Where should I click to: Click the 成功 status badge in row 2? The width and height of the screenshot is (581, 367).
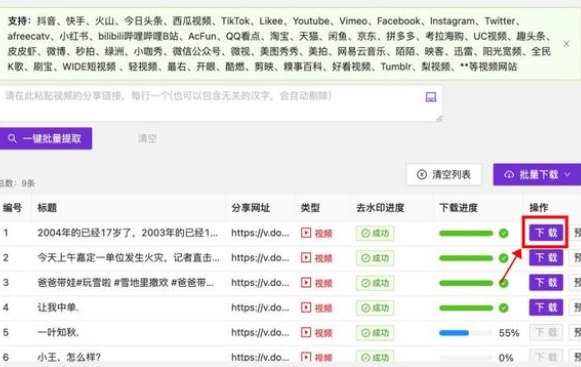[x=375, y=258]
